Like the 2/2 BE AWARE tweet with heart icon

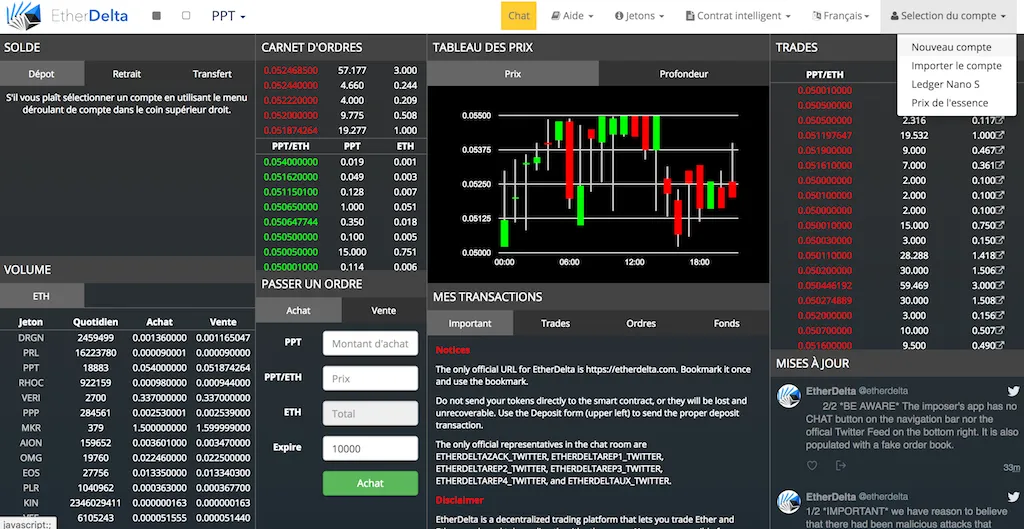tap(812, 466)
